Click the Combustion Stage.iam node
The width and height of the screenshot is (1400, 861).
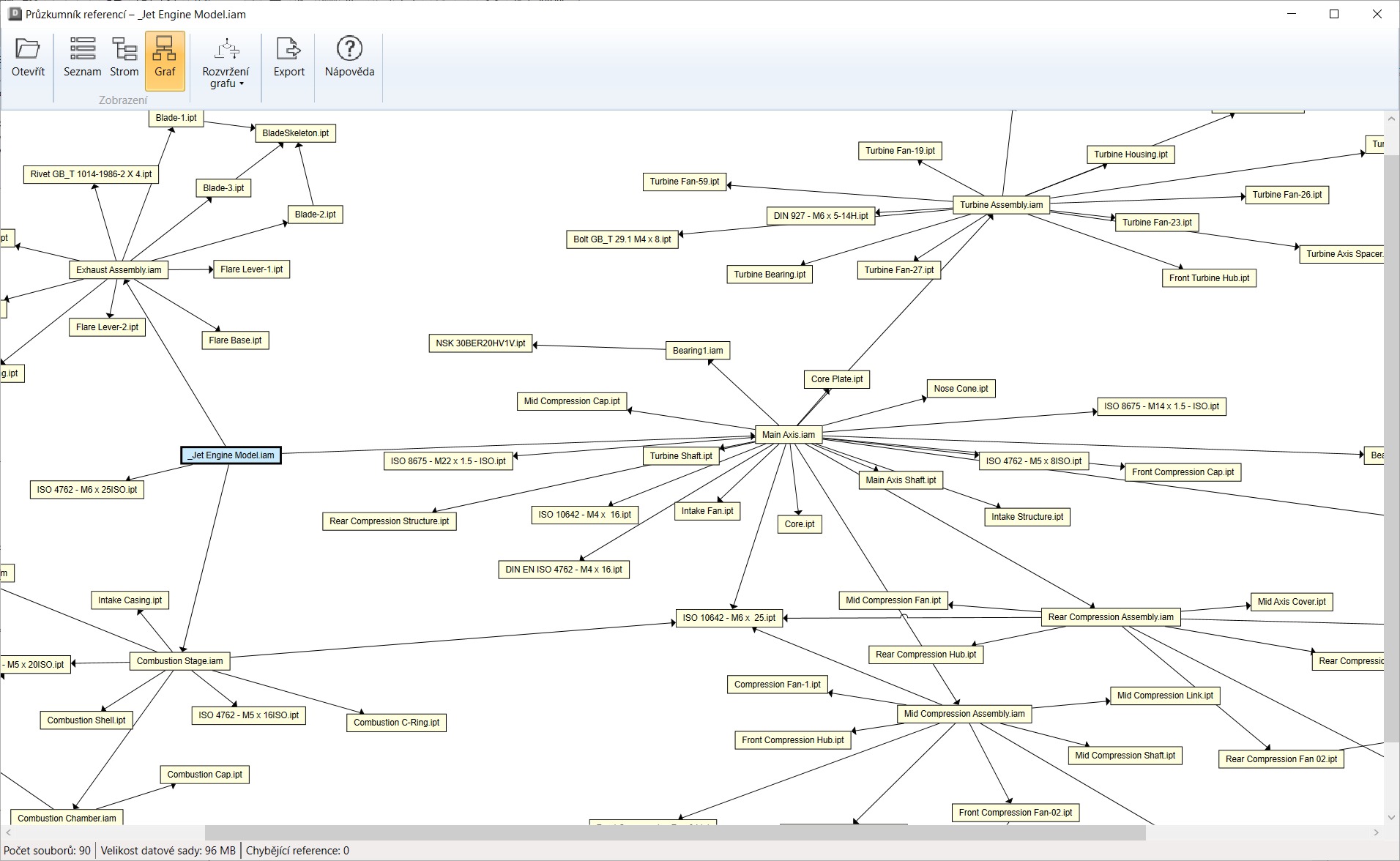(179, 661)
